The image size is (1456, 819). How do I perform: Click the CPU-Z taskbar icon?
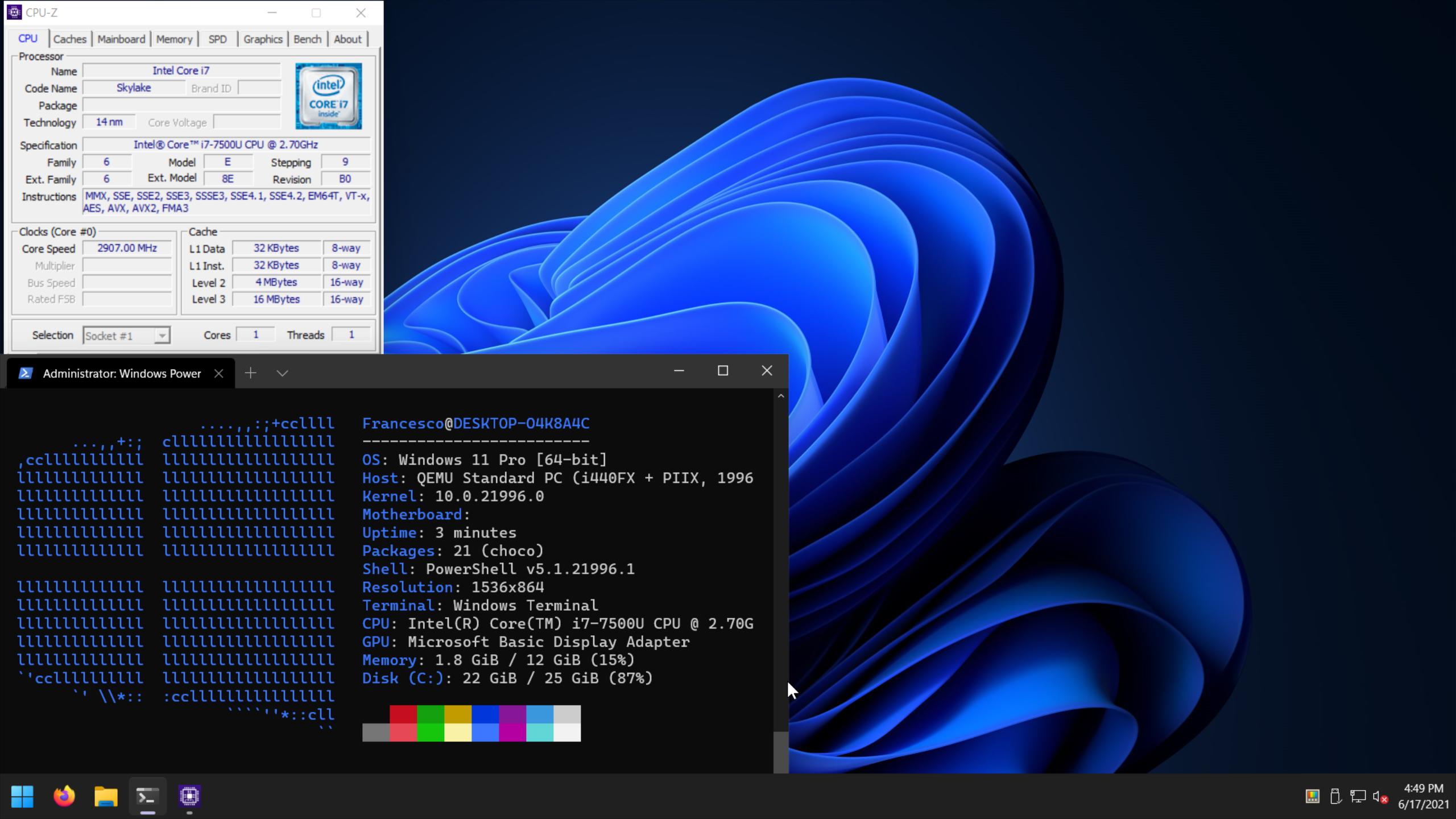[189, 796]
